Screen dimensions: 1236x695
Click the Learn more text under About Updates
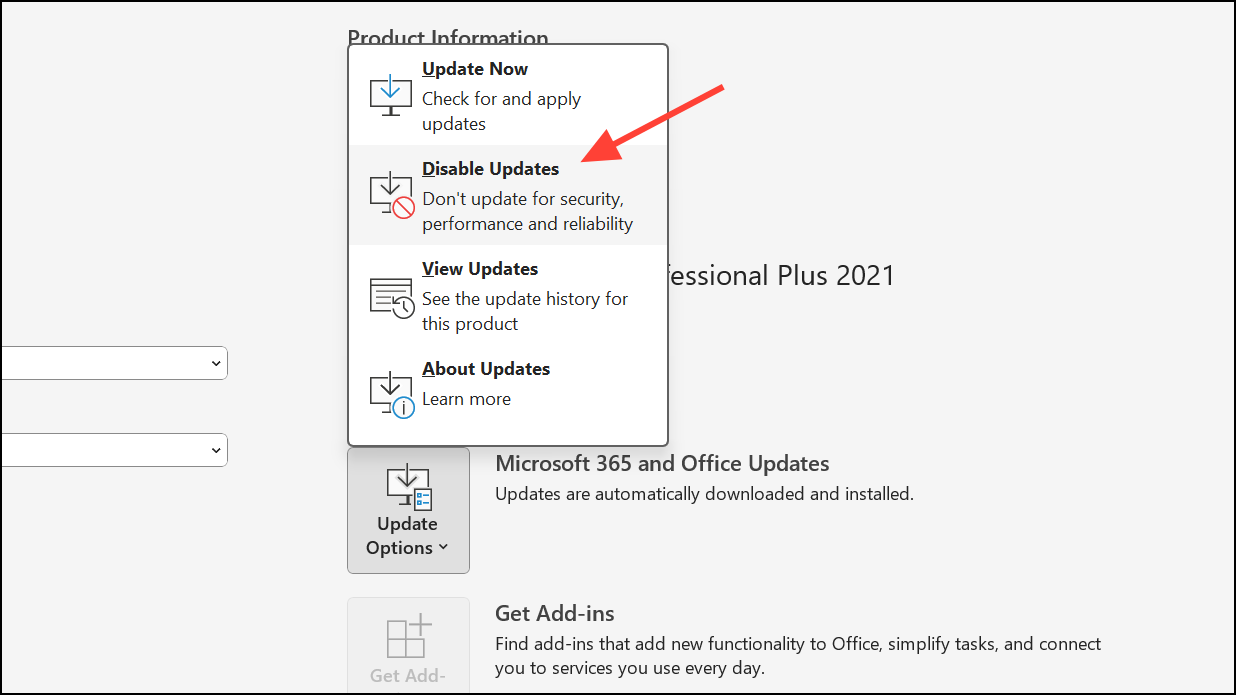pos(466,398)
